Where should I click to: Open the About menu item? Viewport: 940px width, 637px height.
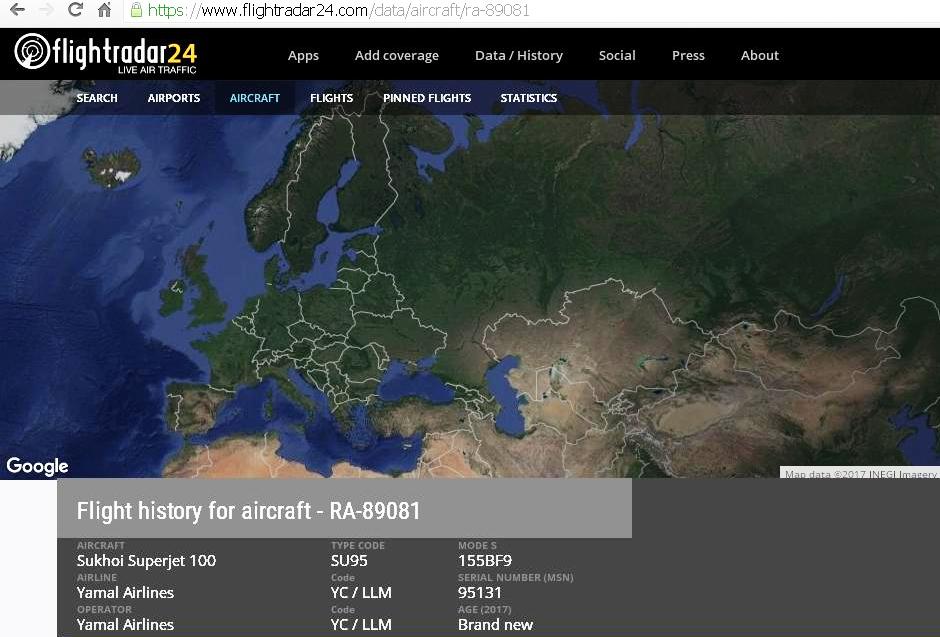pyautogui.click(x=760, y=56)
